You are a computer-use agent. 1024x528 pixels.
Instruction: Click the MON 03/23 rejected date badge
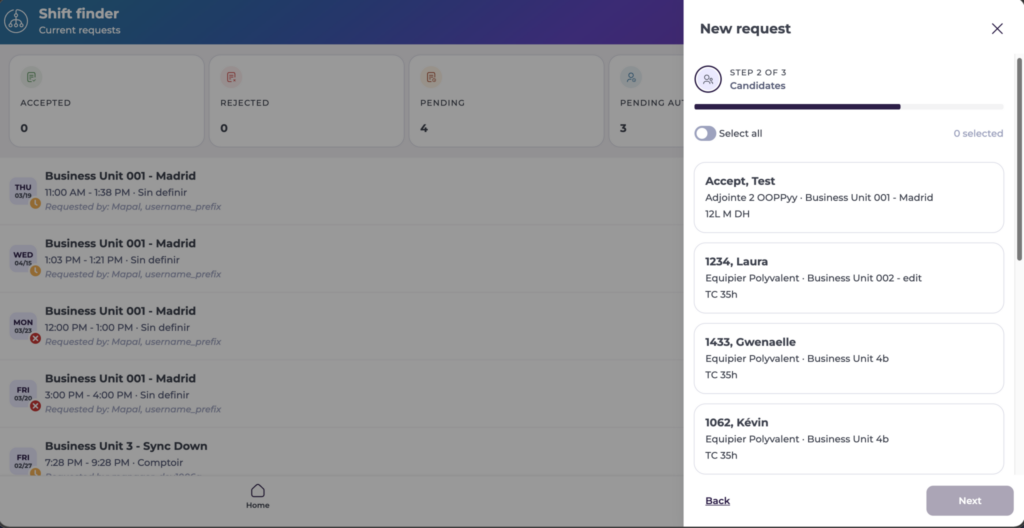[x=23, y=326]
